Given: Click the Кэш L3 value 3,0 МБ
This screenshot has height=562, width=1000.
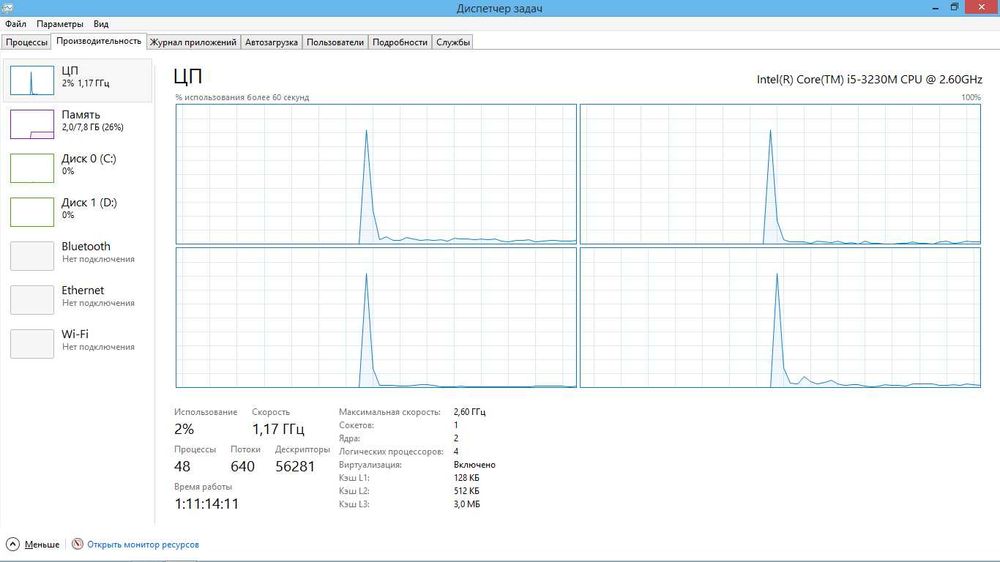Looking at the screenshot, I should (467, 504).
